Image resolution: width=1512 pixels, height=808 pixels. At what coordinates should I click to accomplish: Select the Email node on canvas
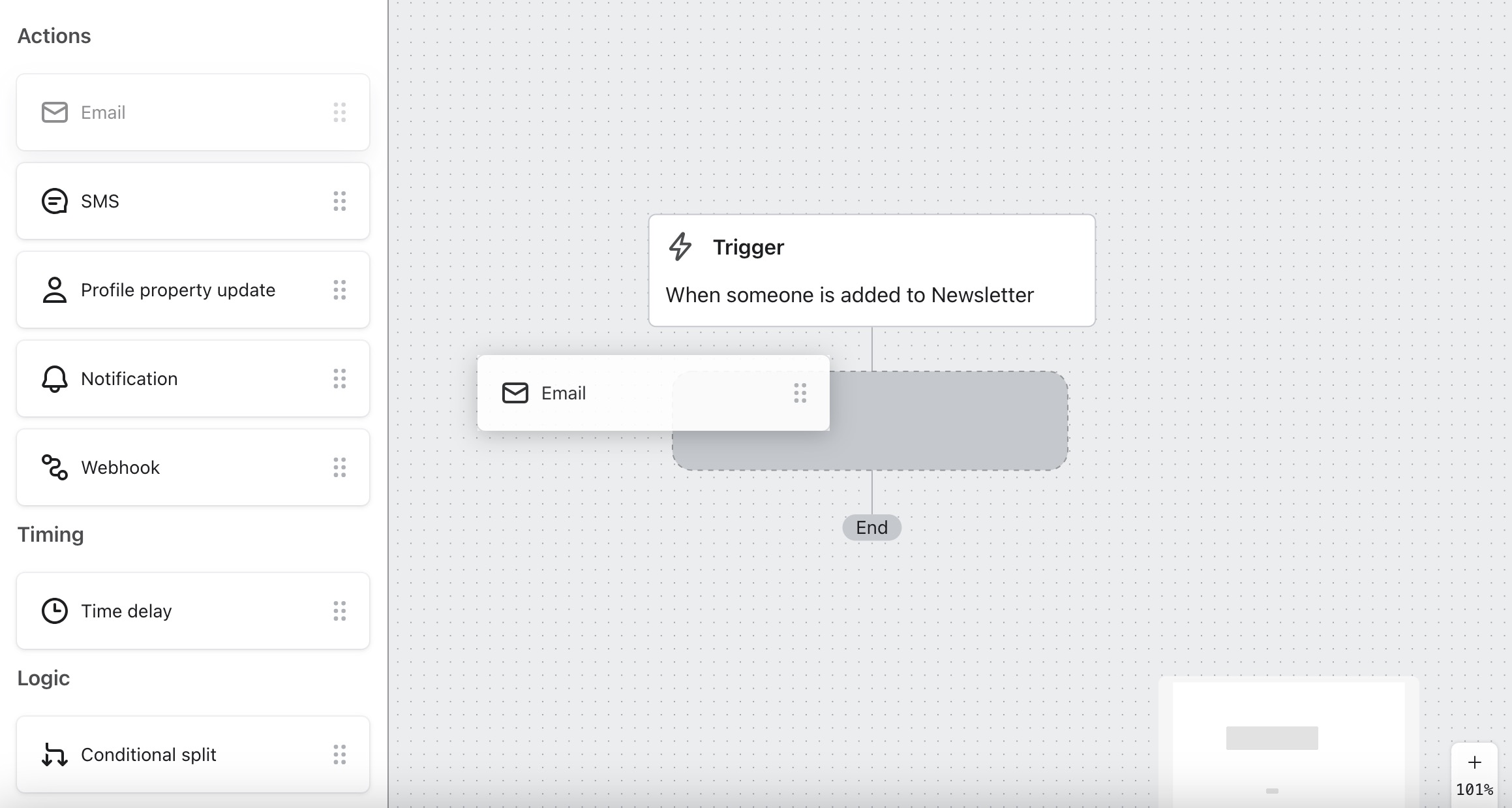click(652, 392)
